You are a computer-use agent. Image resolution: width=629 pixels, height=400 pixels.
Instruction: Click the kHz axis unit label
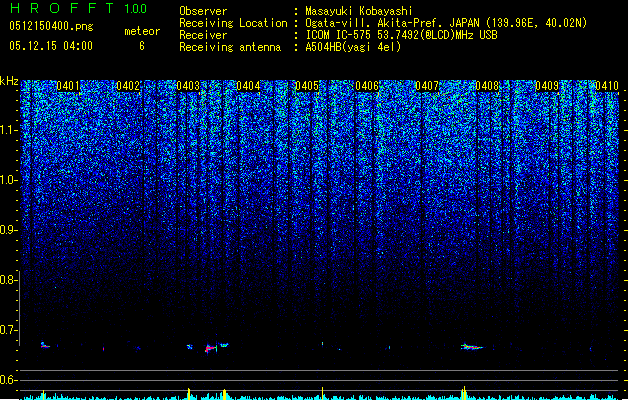tap(9, 81)
